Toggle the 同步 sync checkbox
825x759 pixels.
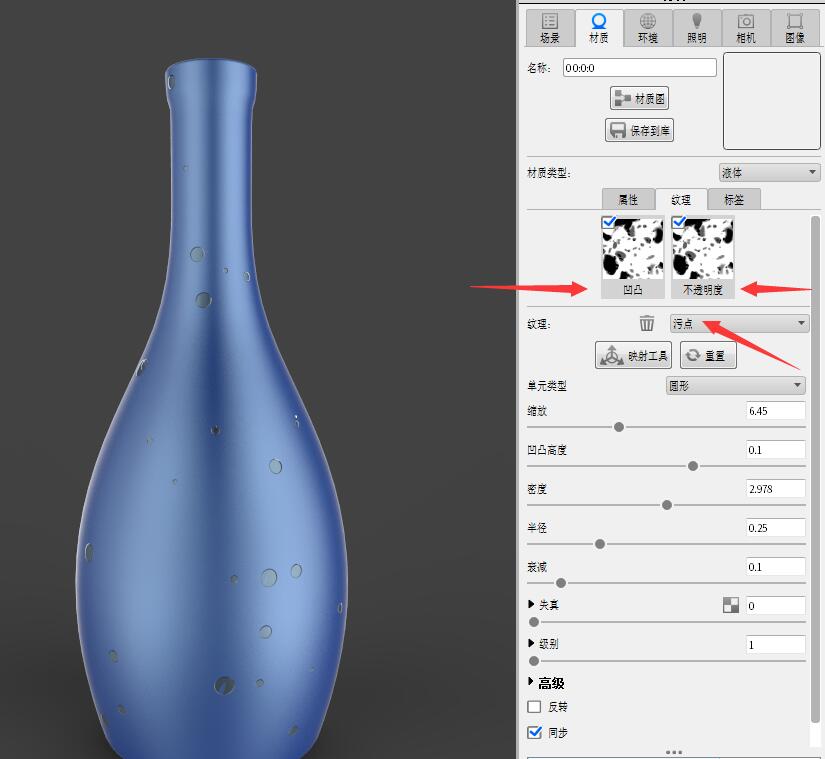tap(534, 732)
